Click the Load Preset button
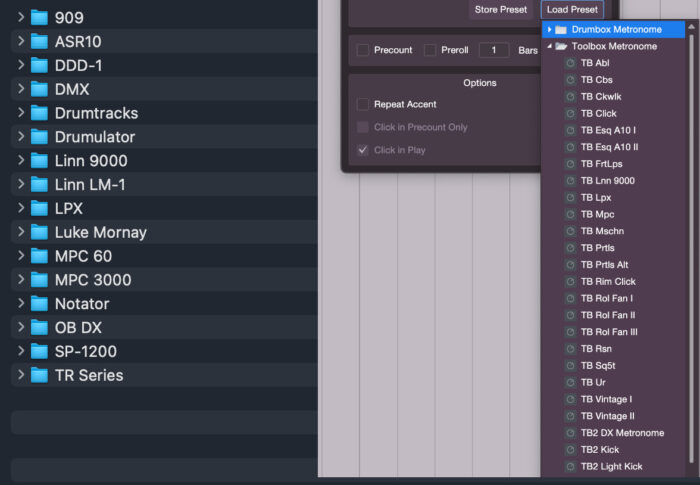 [x=572, y=10]
